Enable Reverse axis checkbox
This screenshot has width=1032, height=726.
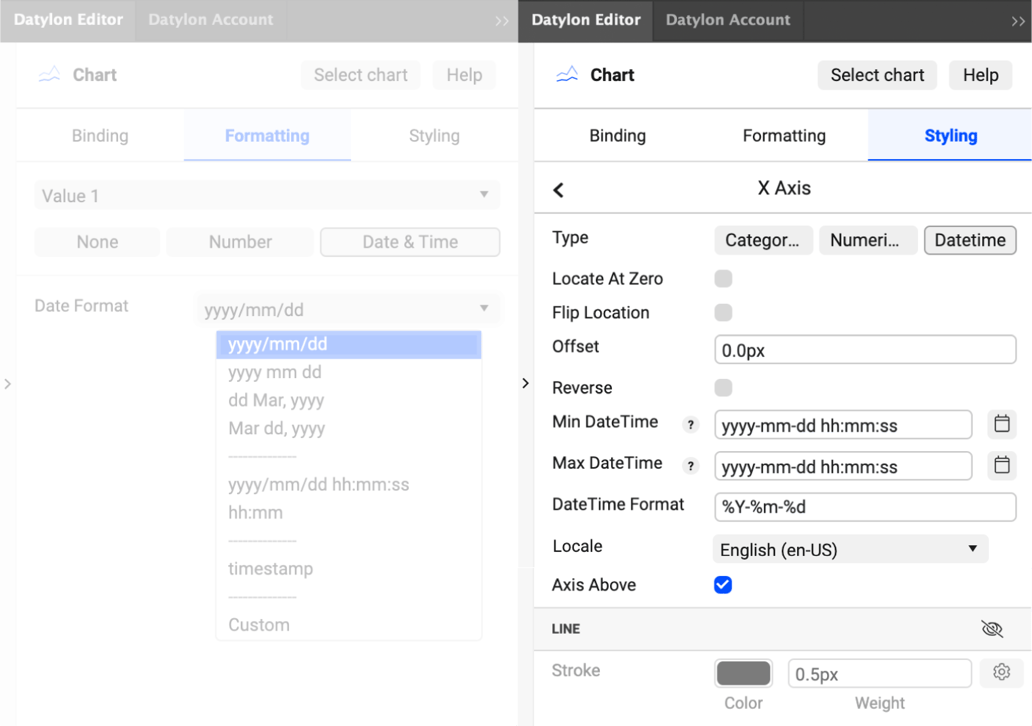(723, 388)
